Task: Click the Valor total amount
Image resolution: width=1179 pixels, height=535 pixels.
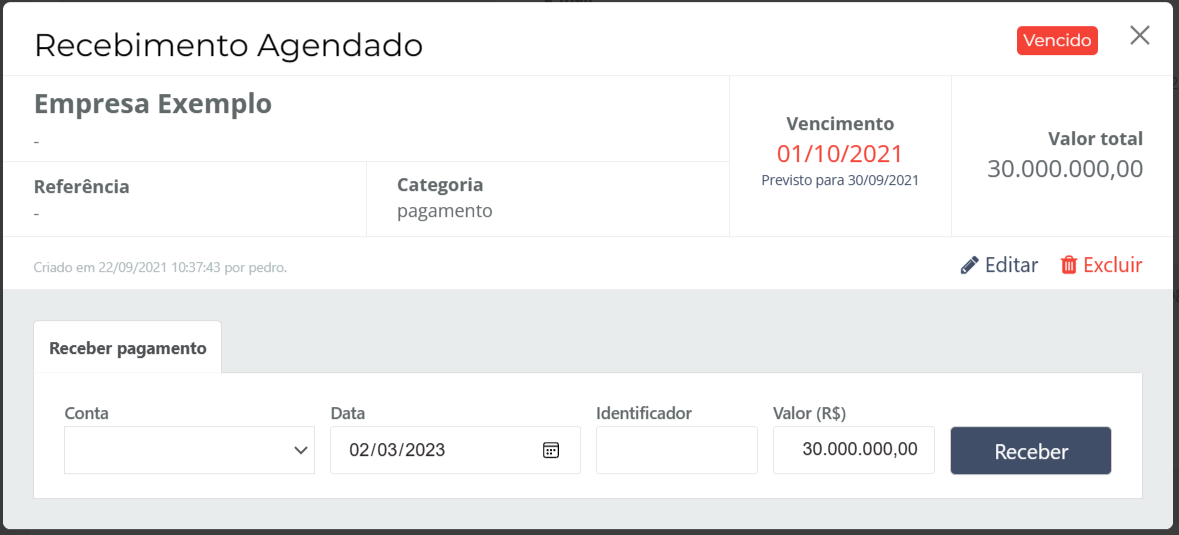Action: click(1064, 169)
